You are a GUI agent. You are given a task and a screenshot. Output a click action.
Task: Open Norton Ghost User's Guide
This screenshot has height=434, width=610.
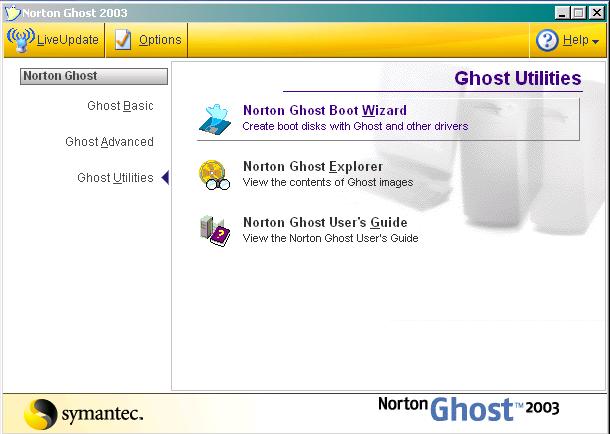[x=325, y=222]
